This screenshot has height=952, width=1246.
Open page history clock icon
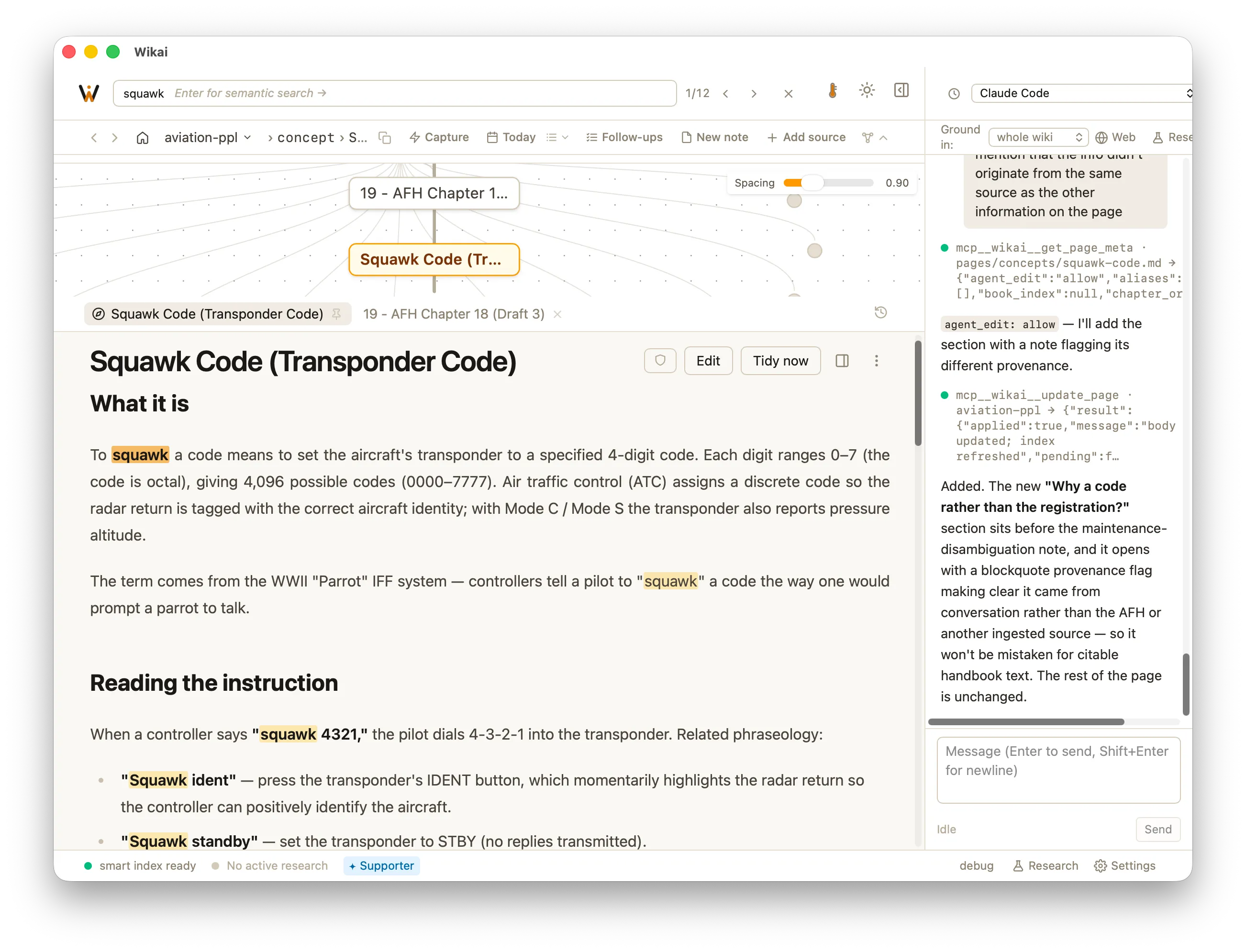[880, 312]
